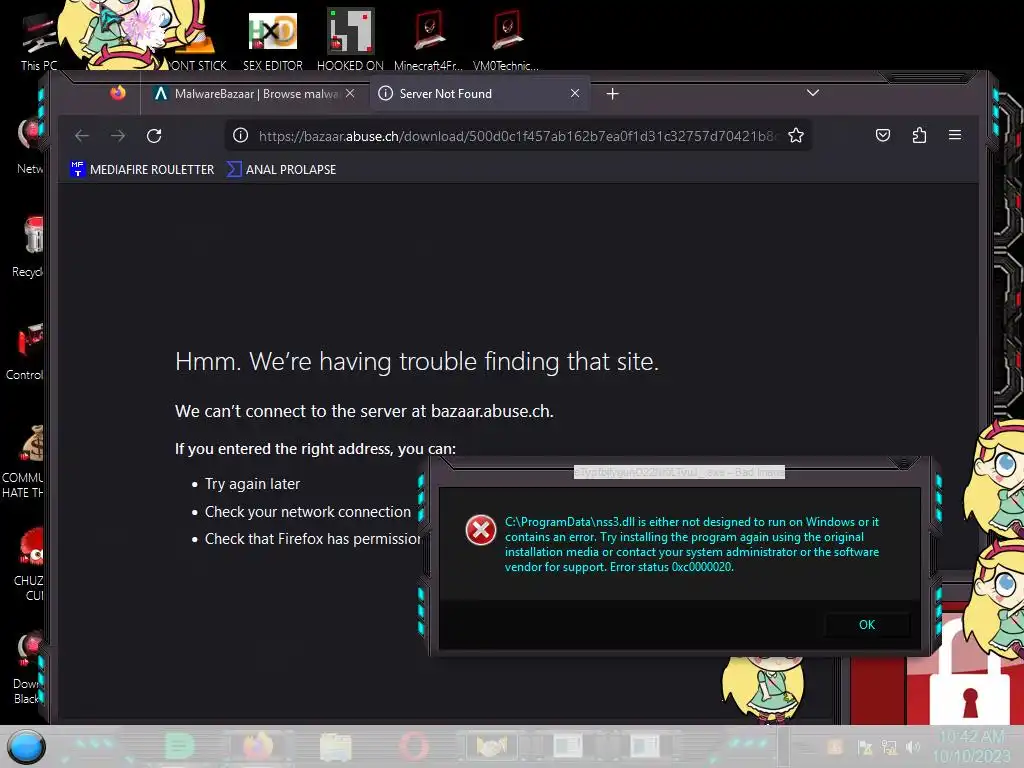Select the Minecraft4Fr... desktop icon
The width and height of the screenshot is (1024, 768).
point(428,40)
